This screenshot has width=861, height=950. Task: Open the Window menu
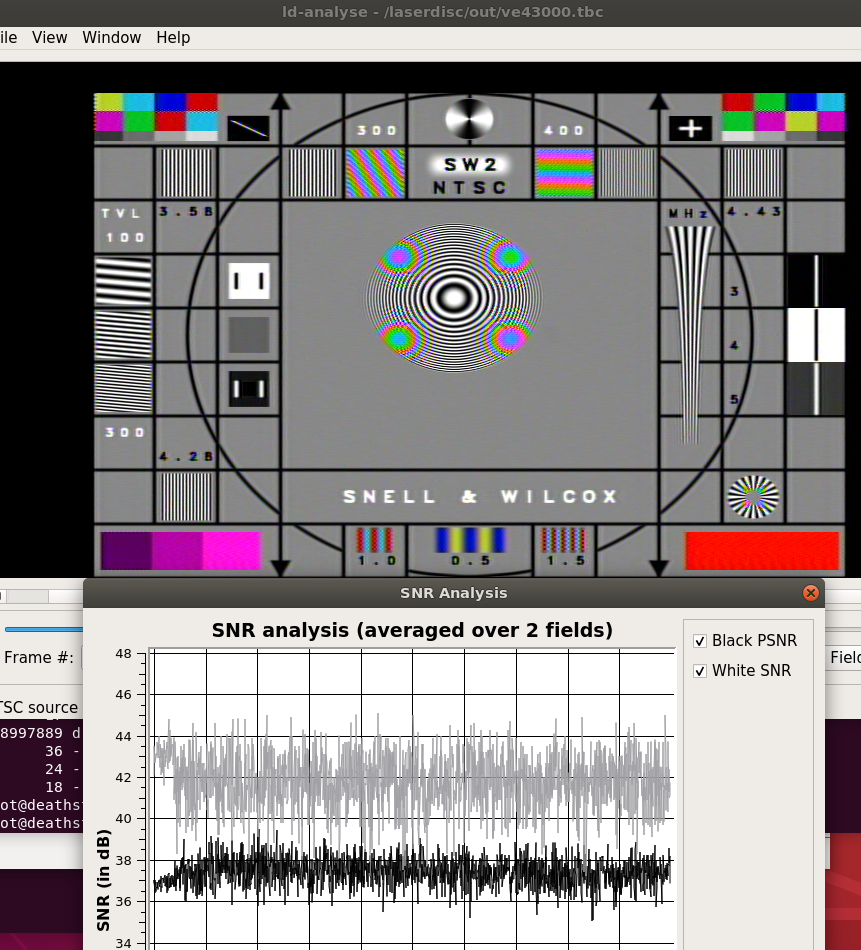click(x=111, y=38)
